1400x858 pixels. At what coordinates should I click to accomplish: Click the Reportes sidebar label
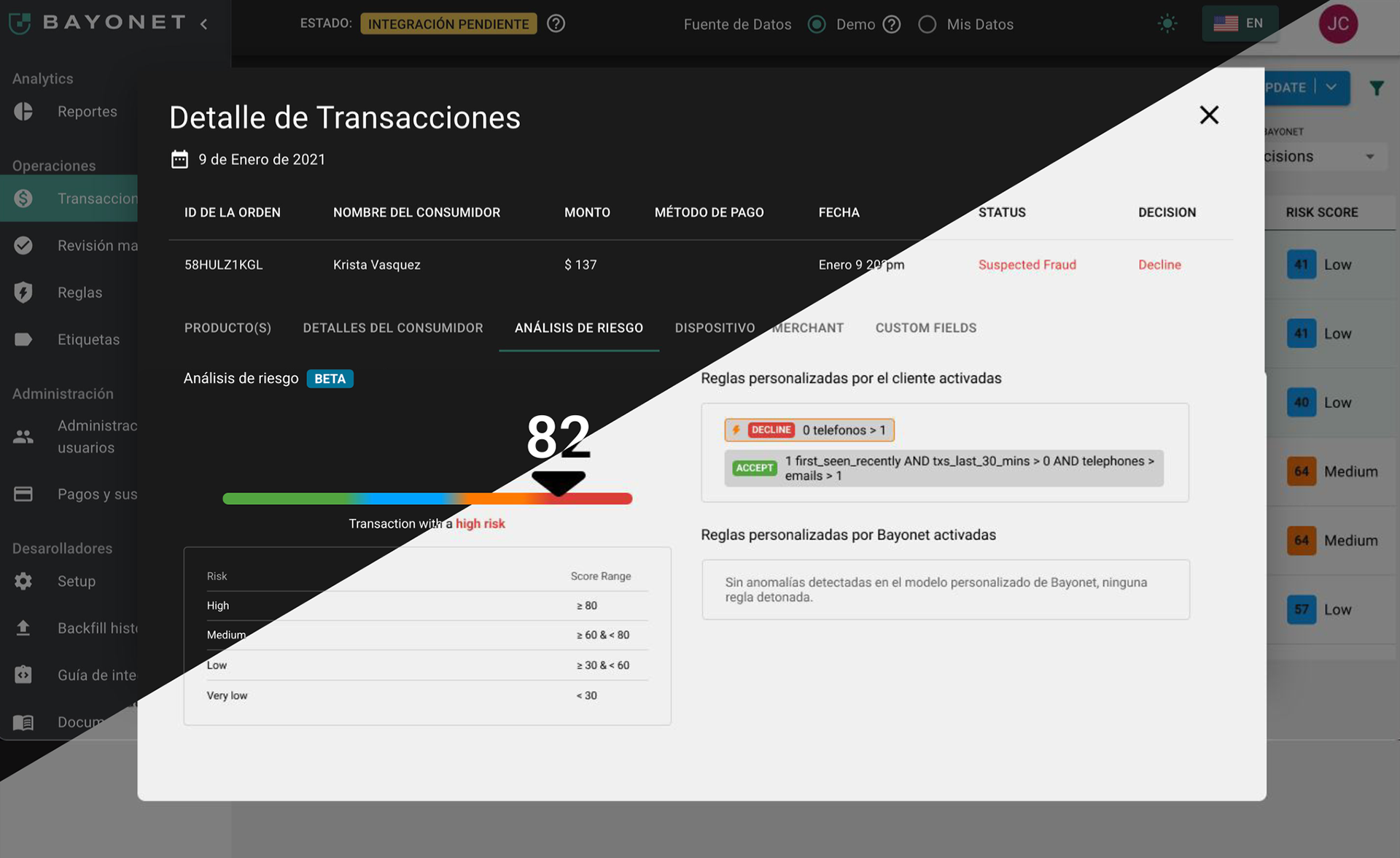(x=87, y=111)
